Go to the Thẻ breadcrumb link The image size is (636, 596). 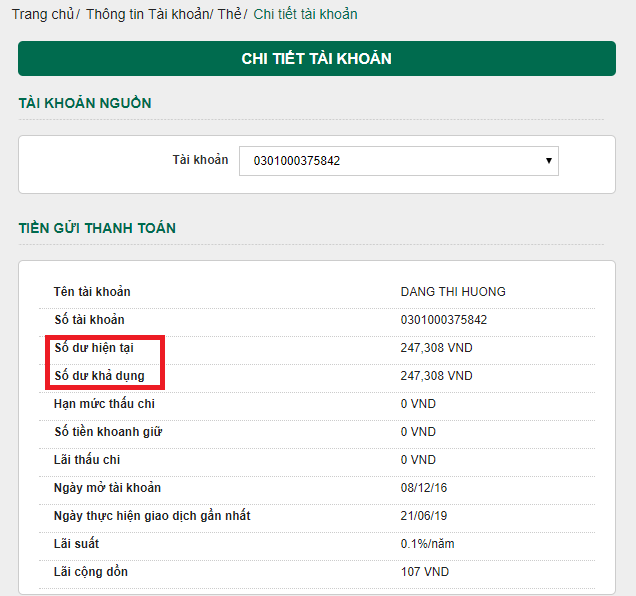click(229, 15)
